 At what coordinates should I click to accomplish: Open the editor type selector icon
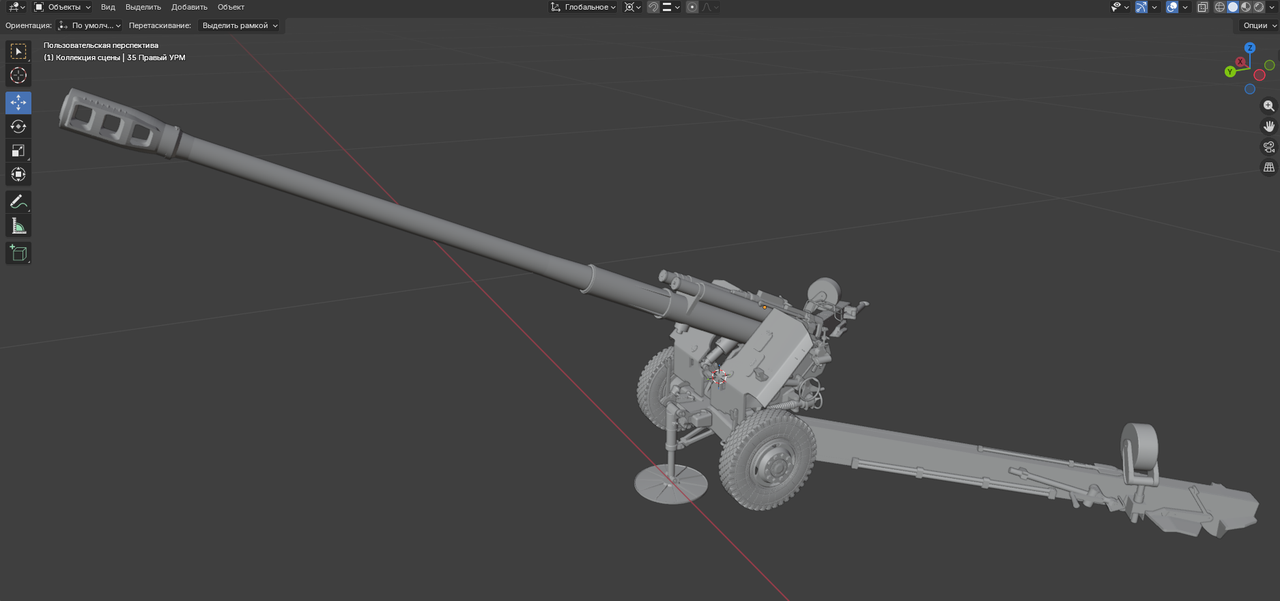click(16, 7)
